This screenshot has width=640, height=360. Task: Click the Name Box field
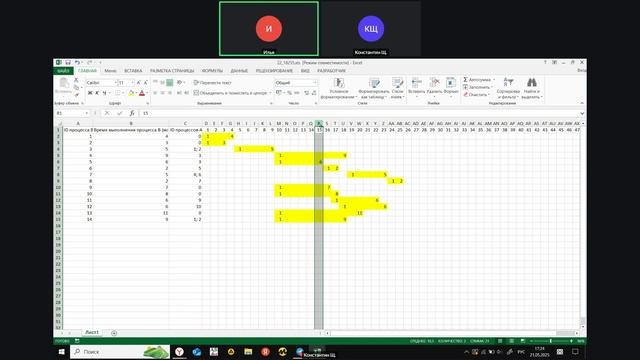click(x=72, y=113)
